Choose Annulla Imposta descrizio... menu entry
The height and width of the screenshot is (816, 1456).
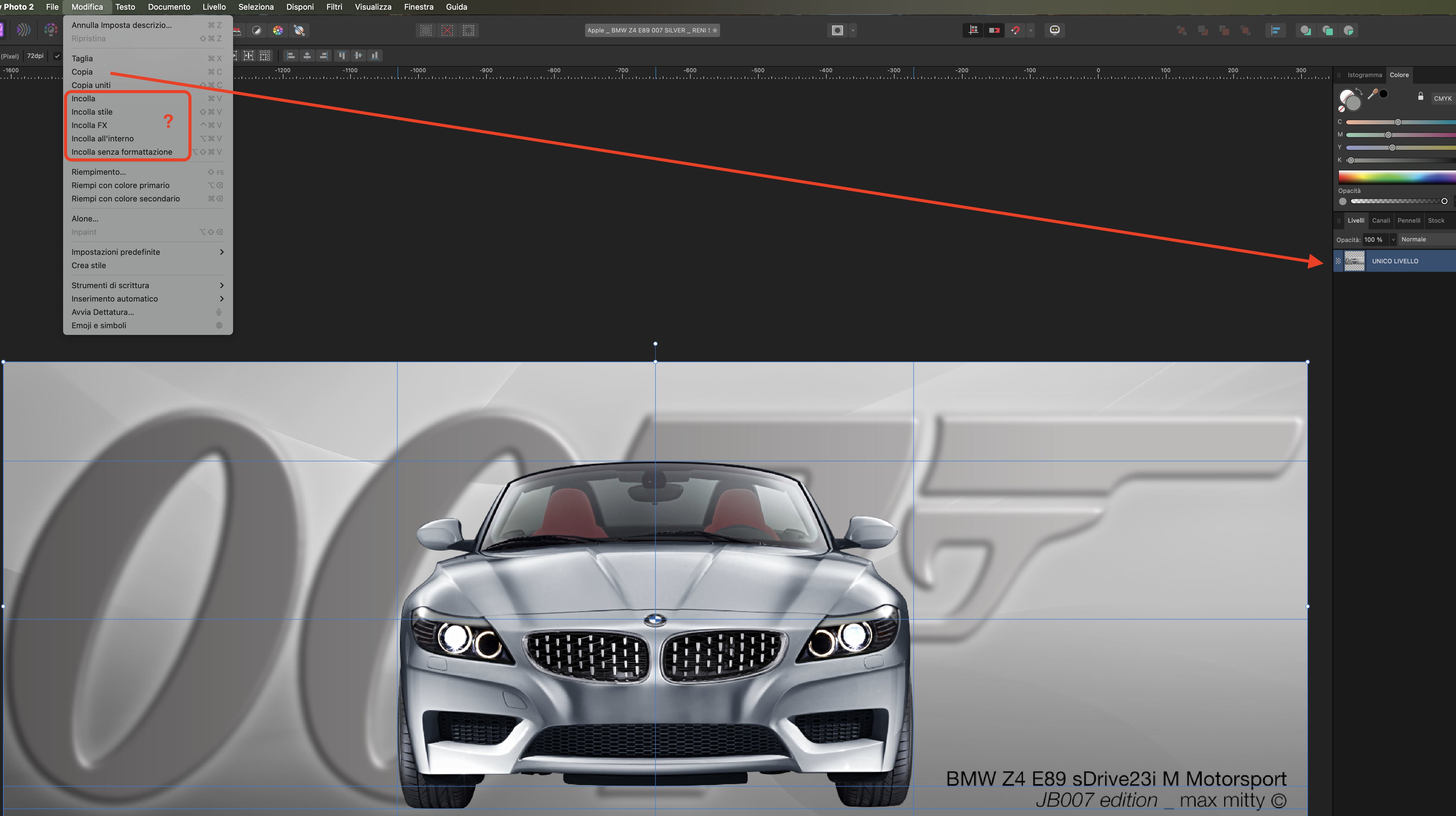click(x=147, y=25)
